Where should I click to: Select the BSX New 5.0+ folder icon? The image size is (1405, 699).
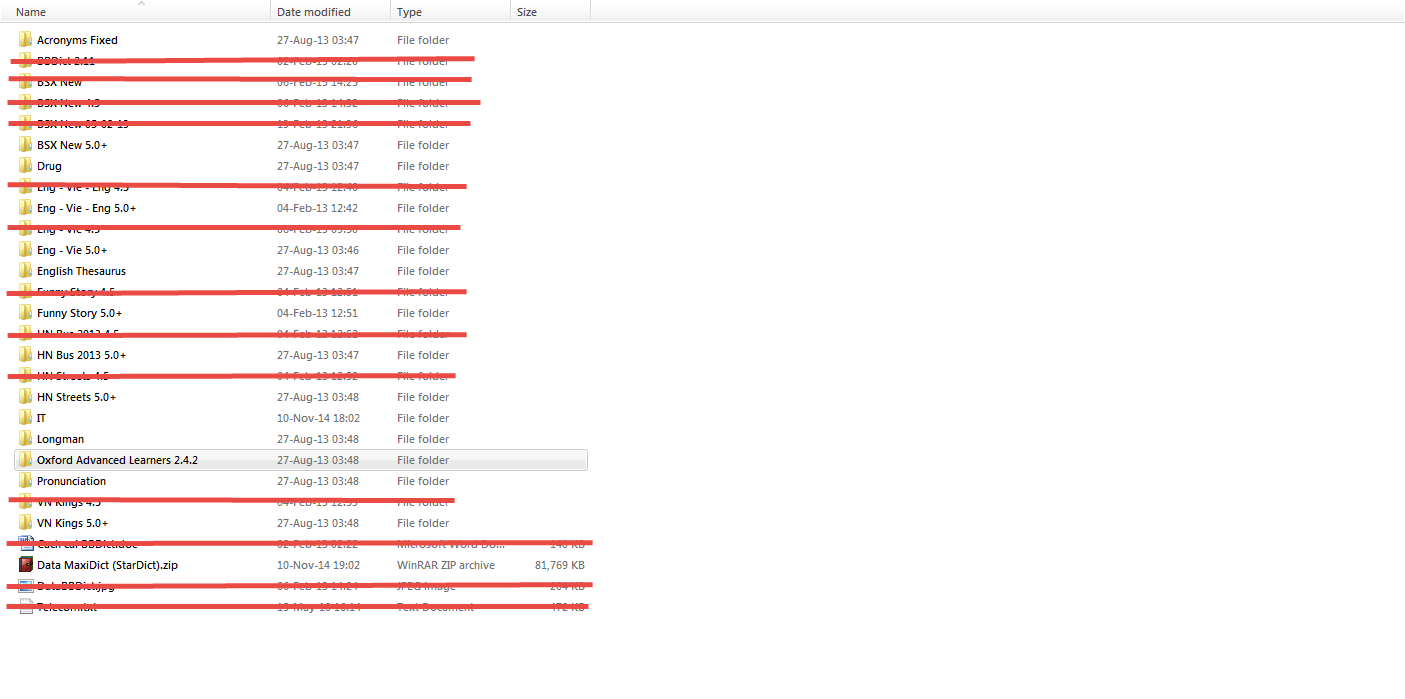[26, 145]
